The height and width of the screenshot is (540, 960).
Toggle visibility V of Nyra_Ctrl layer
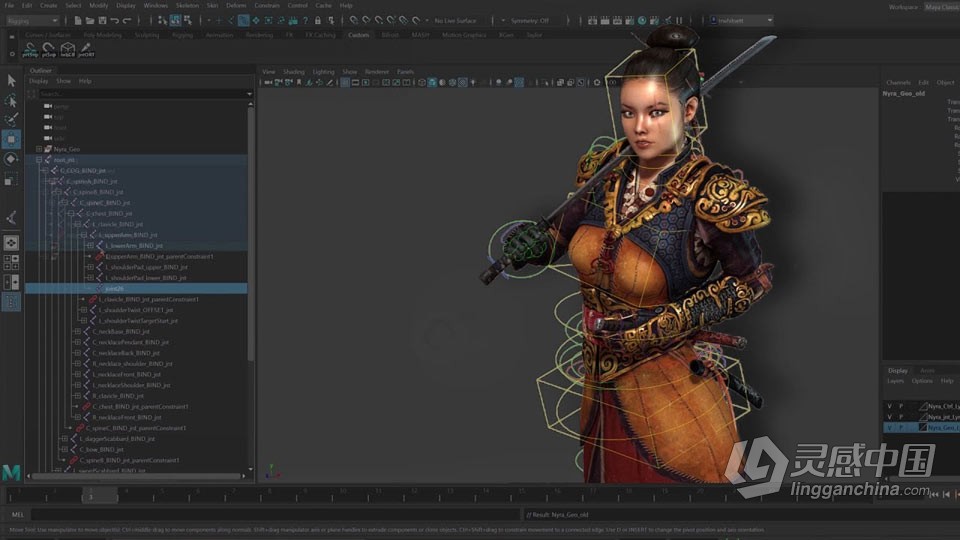tap(890, 406)
